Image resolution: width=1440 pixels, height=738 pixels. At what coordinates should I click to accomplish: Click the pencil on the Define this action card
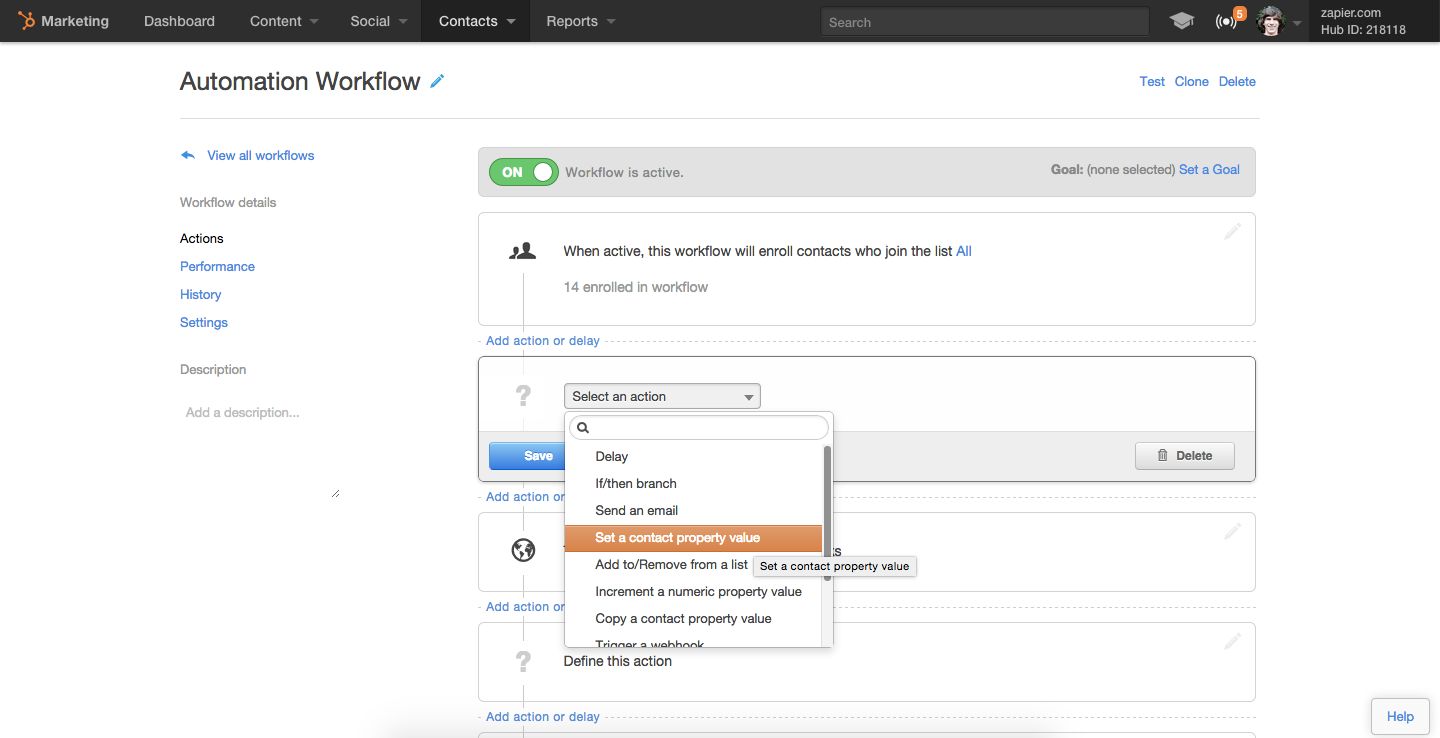1232,641
